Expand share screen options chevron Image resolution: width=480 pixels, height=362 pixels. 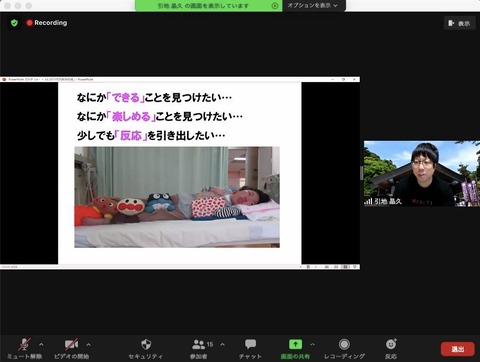click(313, 344)
